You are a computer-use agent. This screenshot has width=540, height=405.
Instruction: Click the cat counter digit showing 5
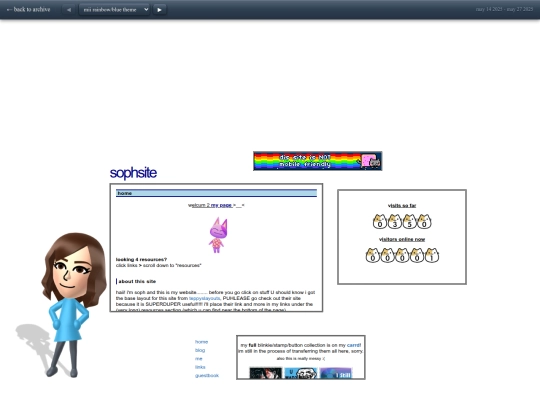coord(409,221)
